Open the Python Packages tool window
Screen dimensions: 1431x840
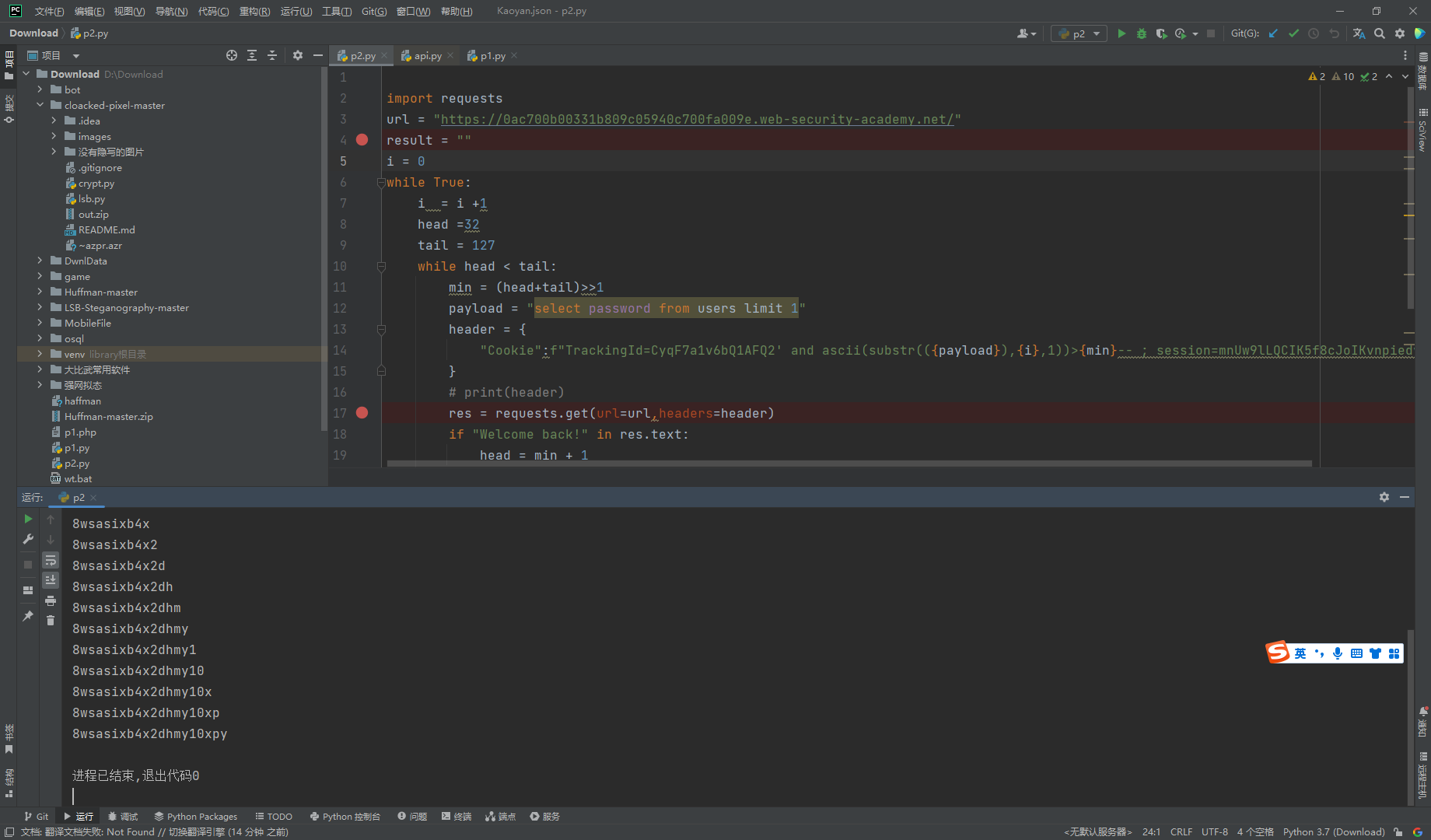point(195,816)
